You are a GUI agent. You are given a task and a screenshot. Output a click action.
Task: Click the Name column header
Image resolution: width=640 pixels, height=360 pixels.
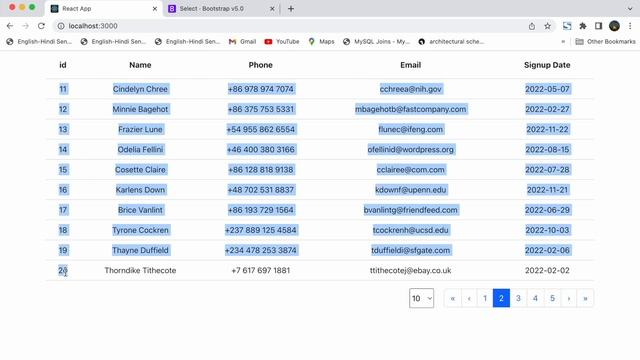(140, 65)
